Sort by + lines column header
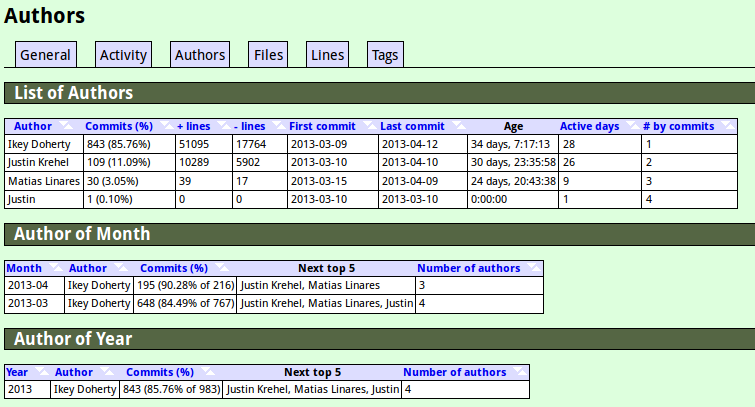This screenshot has height=407, width=755. coord(194,127)
